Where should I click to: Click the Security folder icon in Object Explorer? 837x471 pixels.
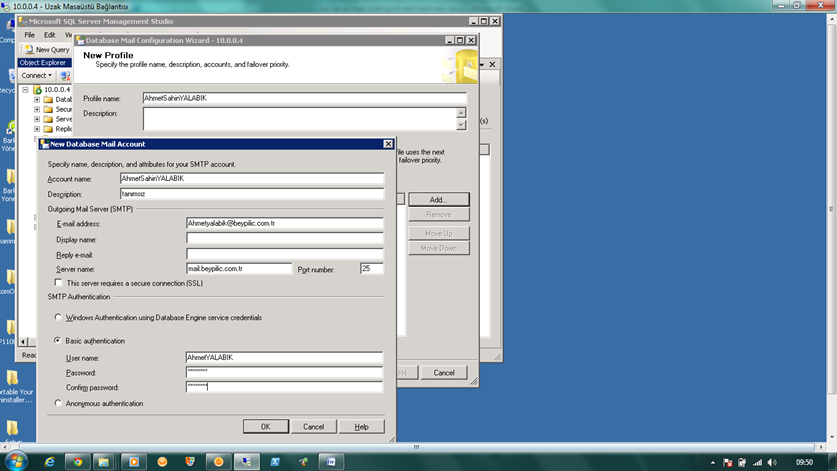[x=48, y=109]
